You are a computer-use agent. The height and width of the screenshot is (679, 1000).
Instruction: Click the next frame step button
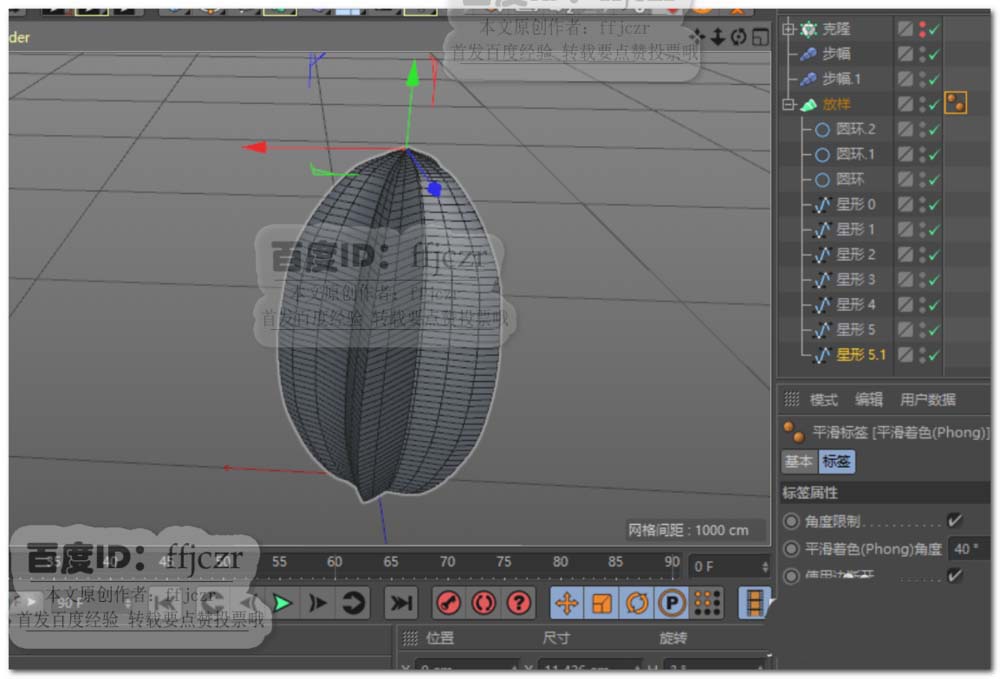[317, 602]
